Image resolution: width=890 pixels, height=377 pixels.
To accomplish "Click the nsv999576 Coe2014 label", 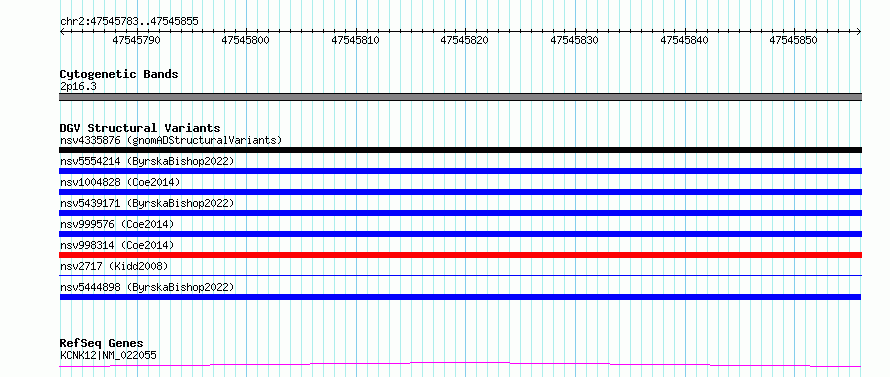I will [117, 224].
